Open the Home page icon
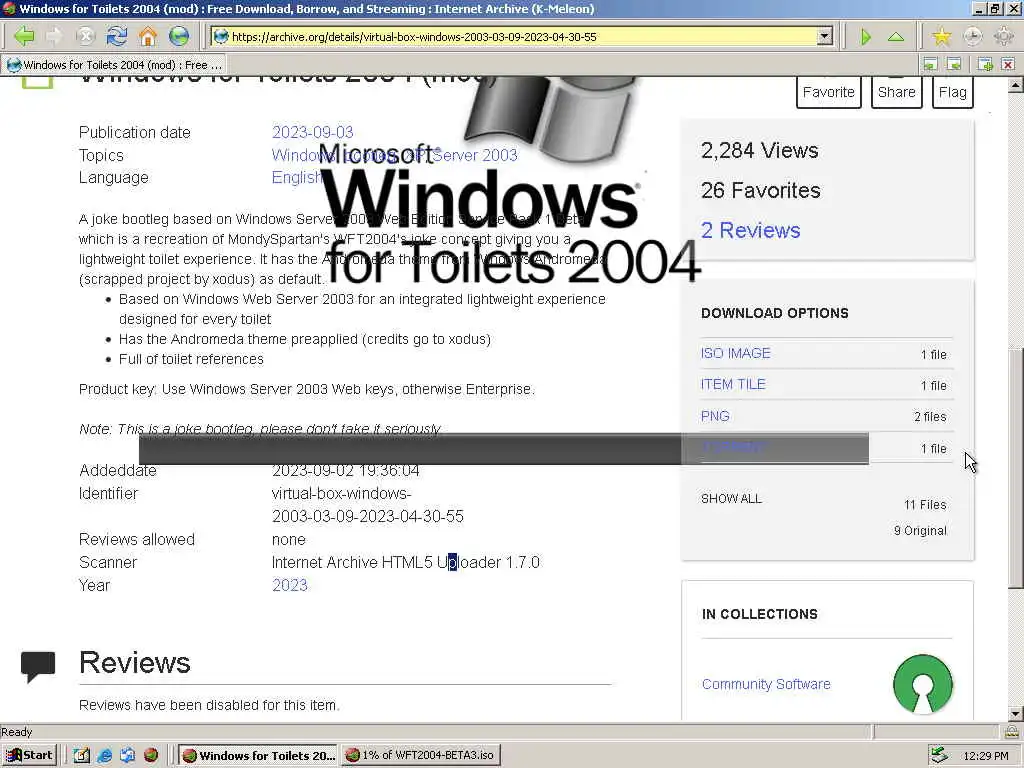 148,36
